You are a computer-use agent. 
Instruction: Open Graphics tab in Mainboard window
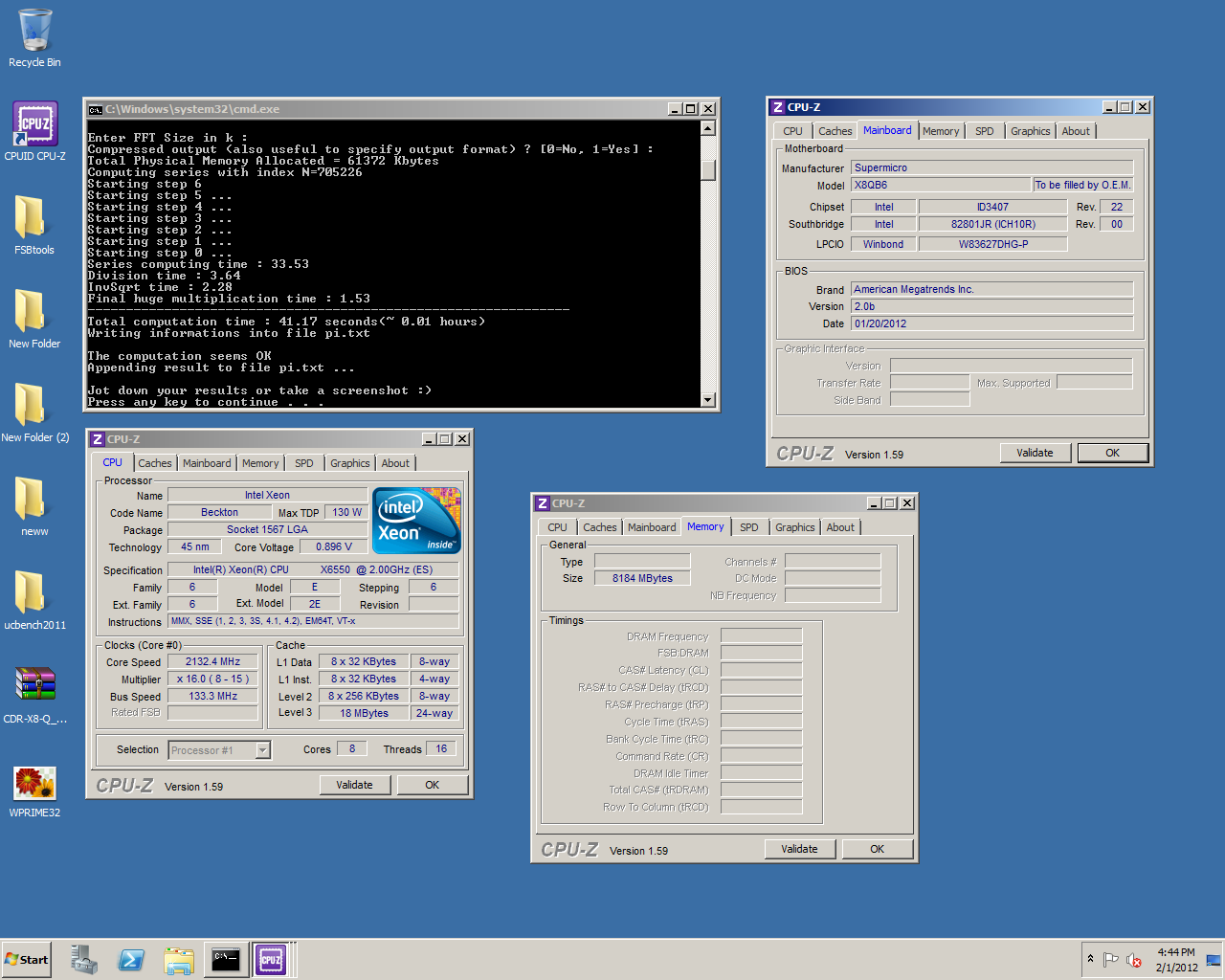tap(1031, 131)
